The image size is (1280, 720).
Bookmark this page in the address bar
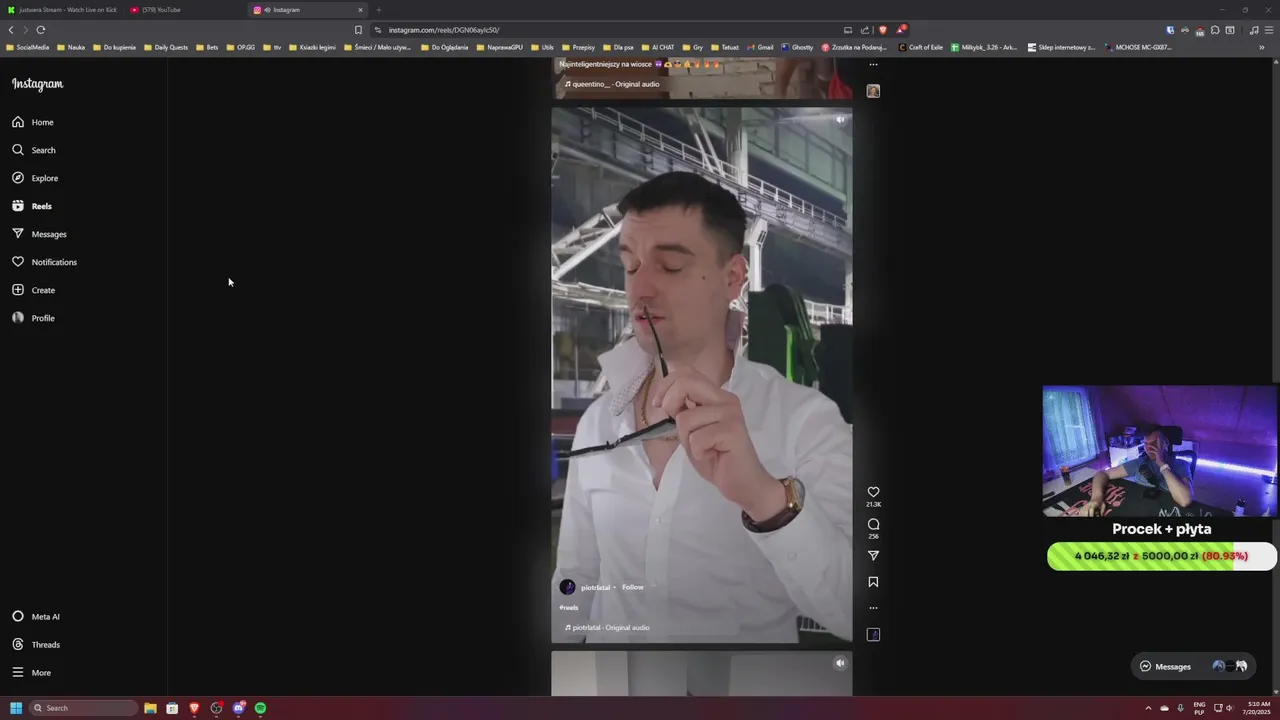point(358,30)
